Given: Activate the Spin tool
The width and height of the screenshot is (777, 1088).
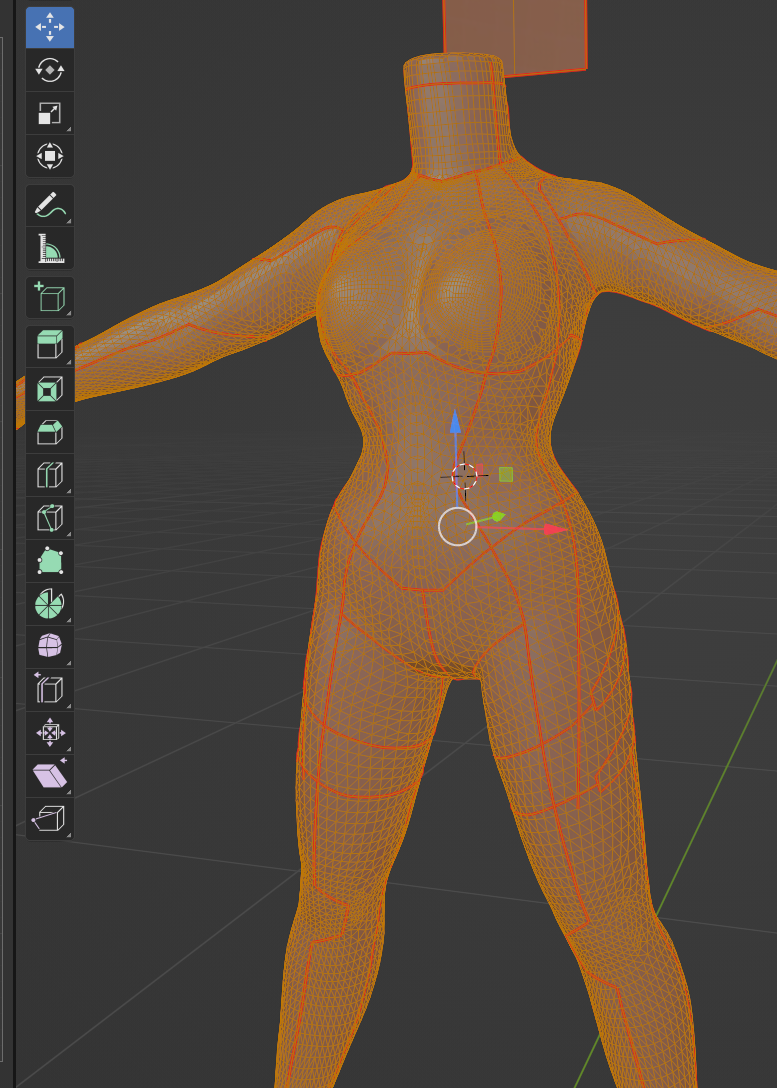Looking at the screenshot, I should [x=50, y=604].
